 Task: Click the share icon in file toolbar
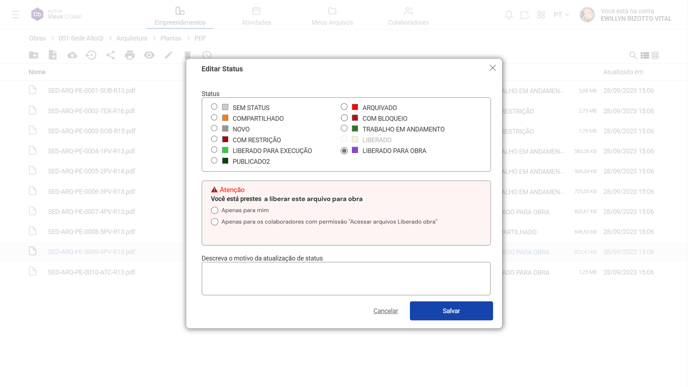[x=111, y=55]
